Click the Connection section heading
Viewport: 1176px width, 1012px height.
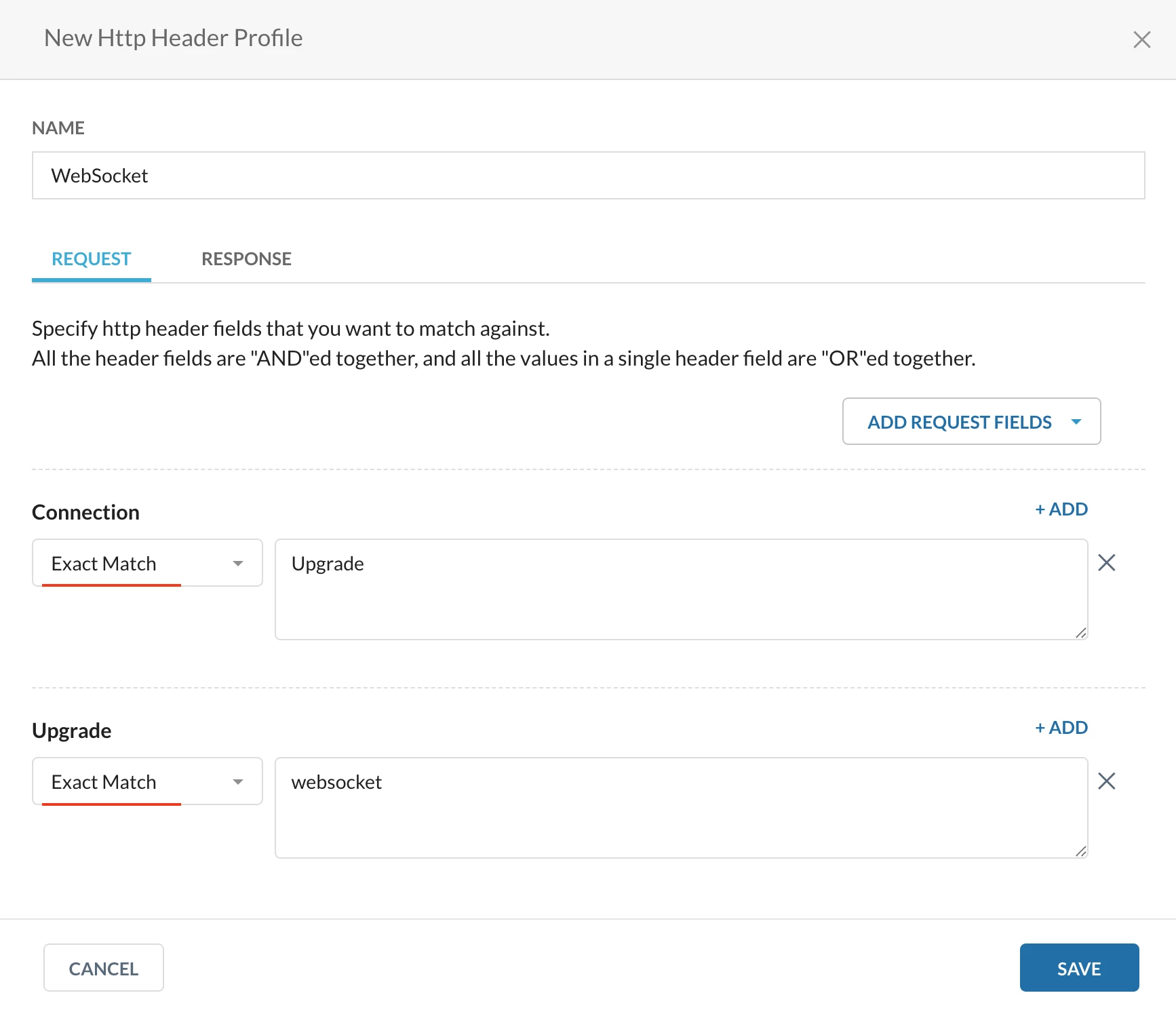point(86,513)
